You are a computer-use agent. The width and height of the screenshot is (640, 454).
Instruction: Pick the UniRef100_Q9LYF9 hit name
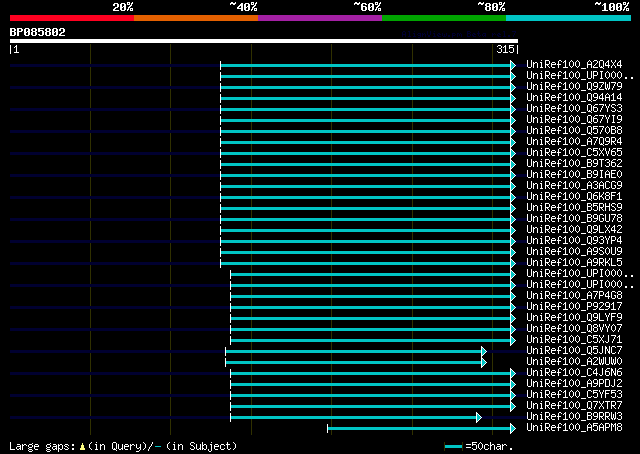(574, 318)
